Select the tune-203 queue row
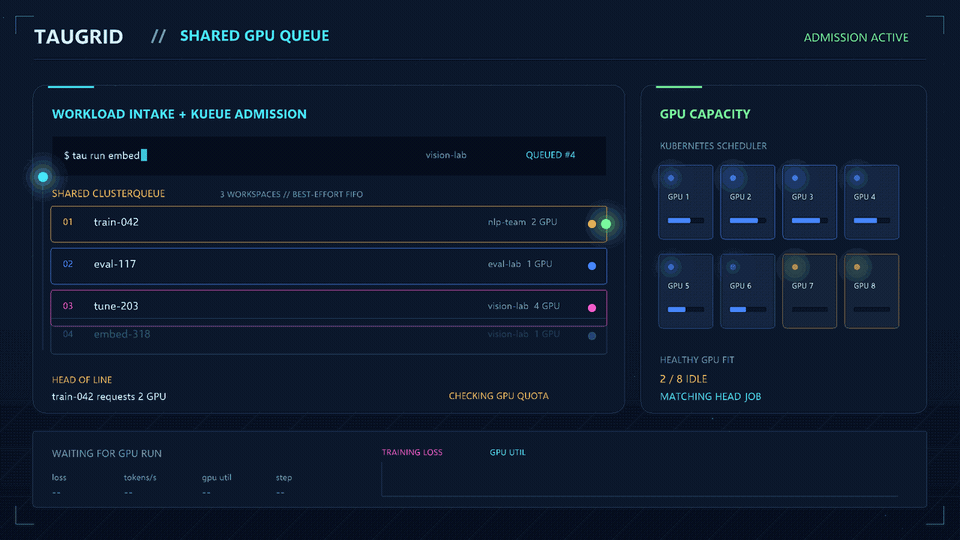Image resolution: width=960 pixels, height=540 pixels. click(329, 308)
